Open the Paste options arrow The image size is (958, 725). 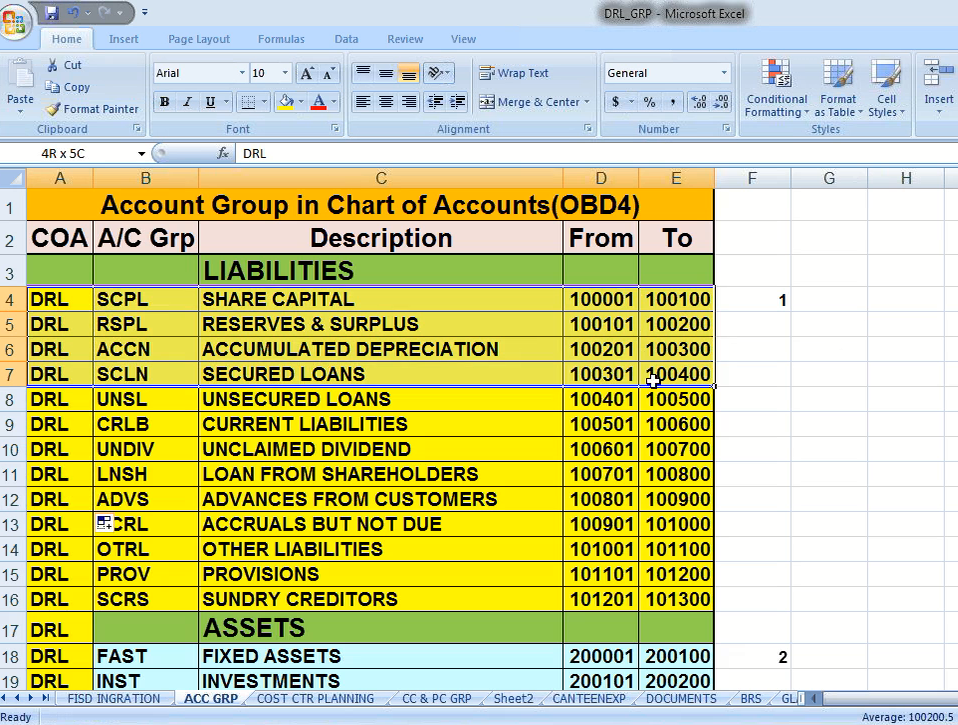pos(20,112)
